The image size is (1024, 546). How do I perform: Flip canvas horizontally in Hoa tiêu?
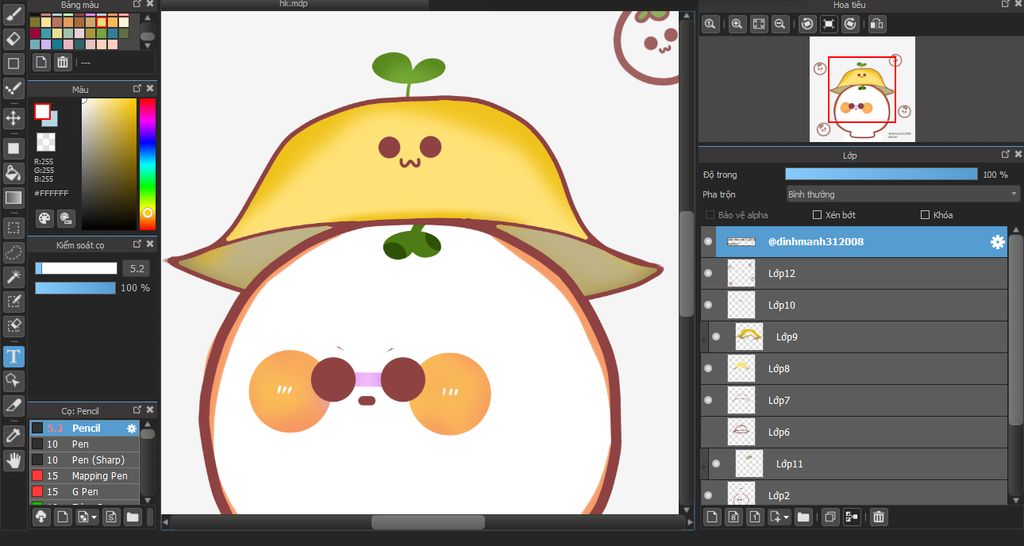[877, 24]
